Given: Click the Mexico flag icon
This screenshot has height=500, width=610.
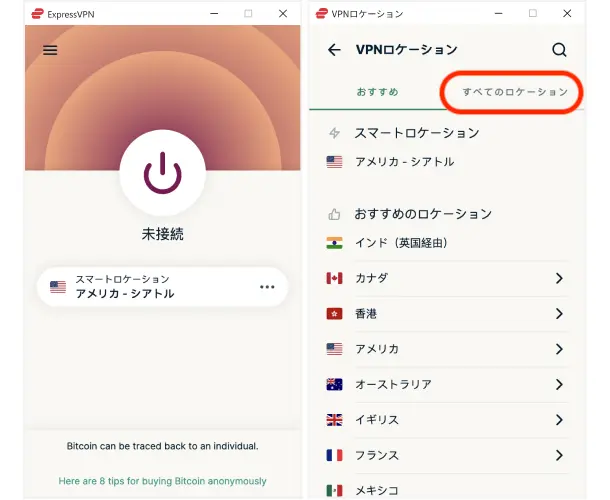Looking at the screenshot, I should point(334,490).
